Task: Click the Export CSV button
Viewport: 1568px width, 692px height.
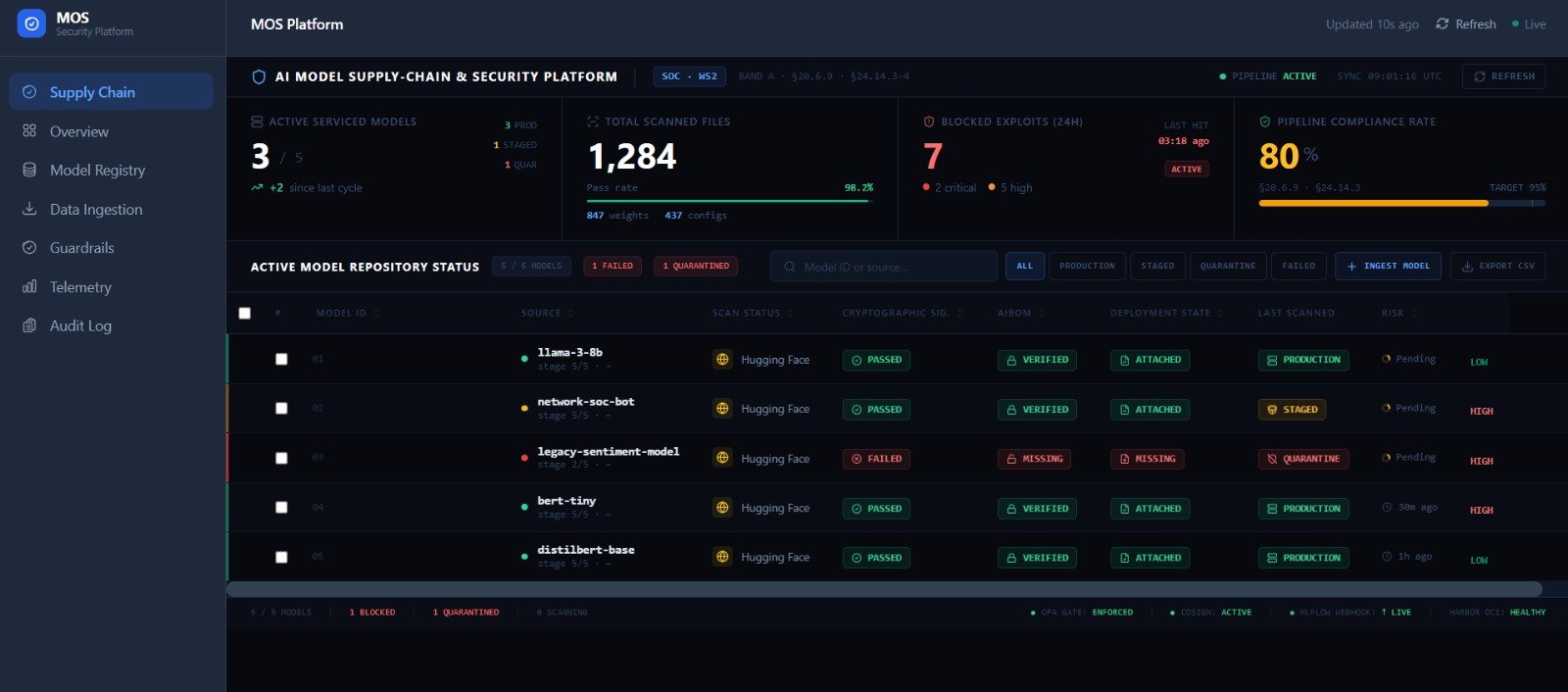Action: (1497, 266)
